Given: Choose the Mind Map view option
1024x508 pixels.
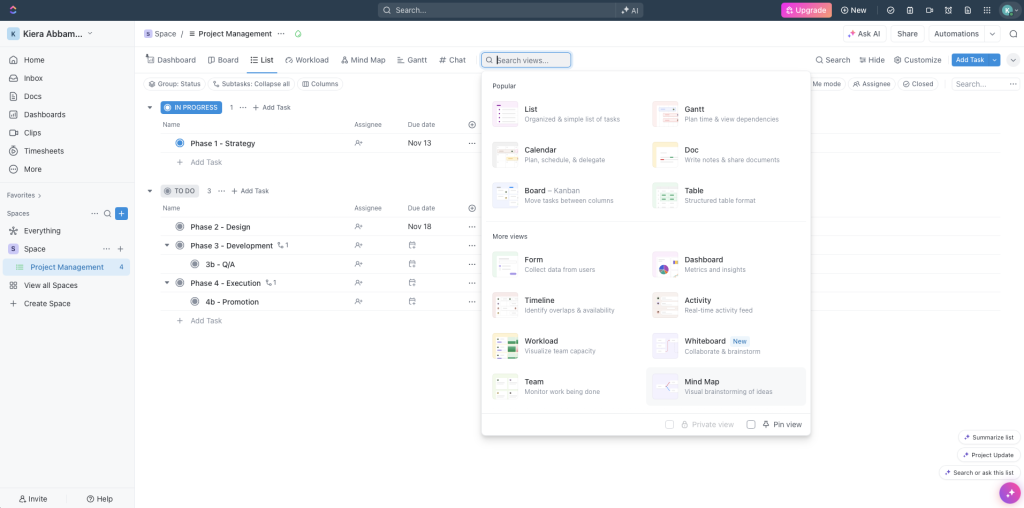Looking at the screenshot, I should click(x=726, y=387).
